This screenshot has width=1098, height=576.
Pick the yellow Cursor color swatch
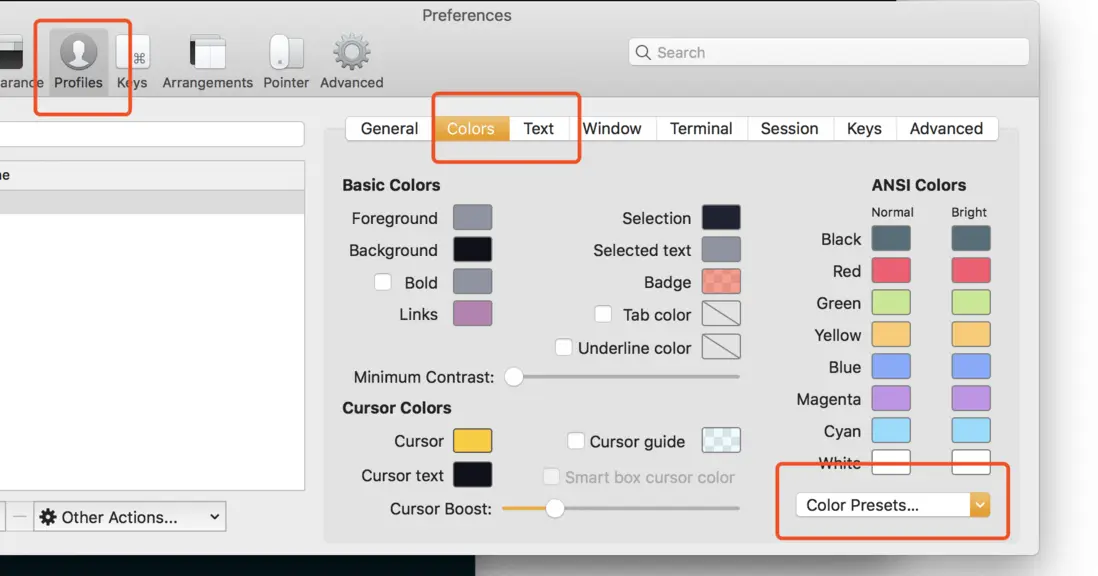(x=472, y=441)
